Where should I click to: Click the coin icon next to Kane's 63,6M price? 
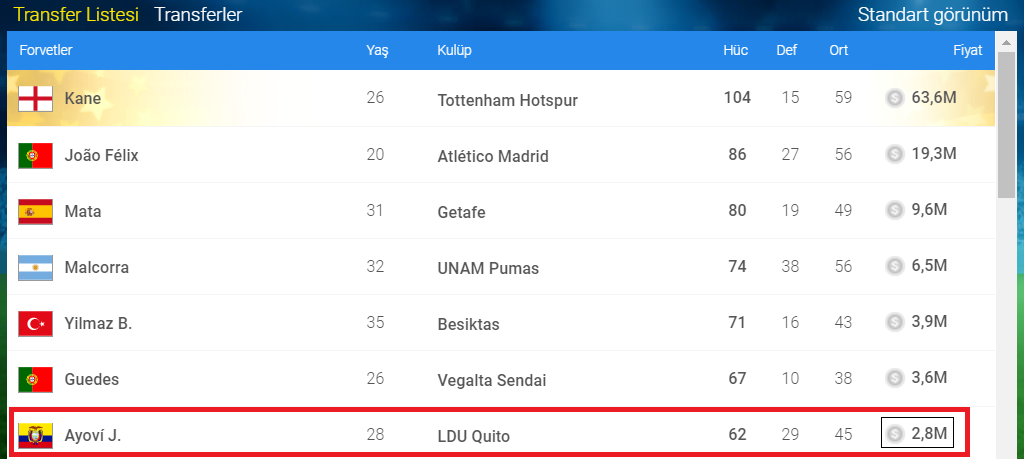[x=895, y=98]
